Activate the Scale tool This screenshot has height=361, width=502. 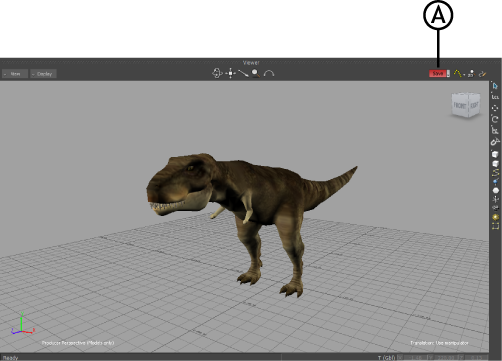(495, 130)
